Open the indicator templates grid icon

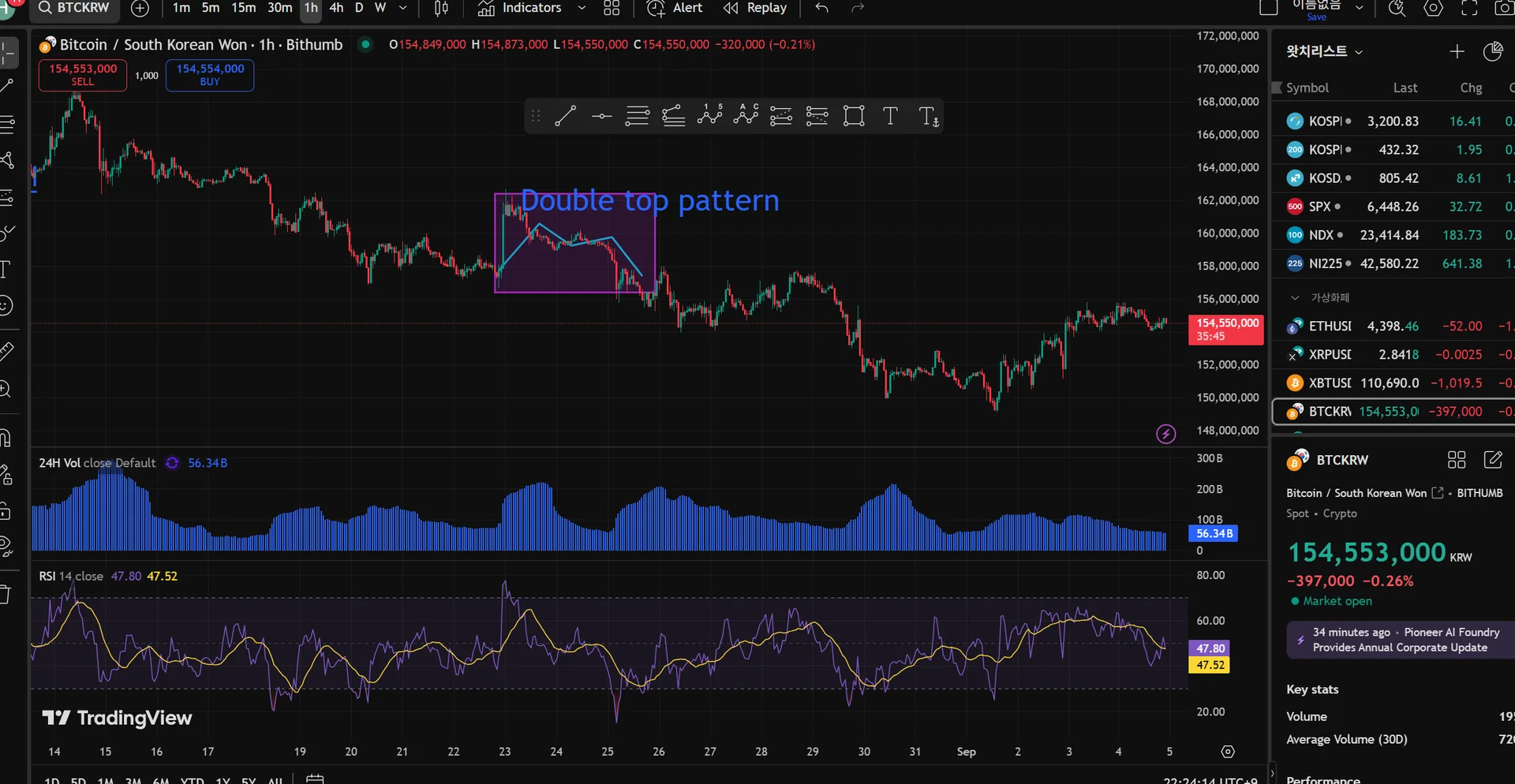(x=612, y=8)
